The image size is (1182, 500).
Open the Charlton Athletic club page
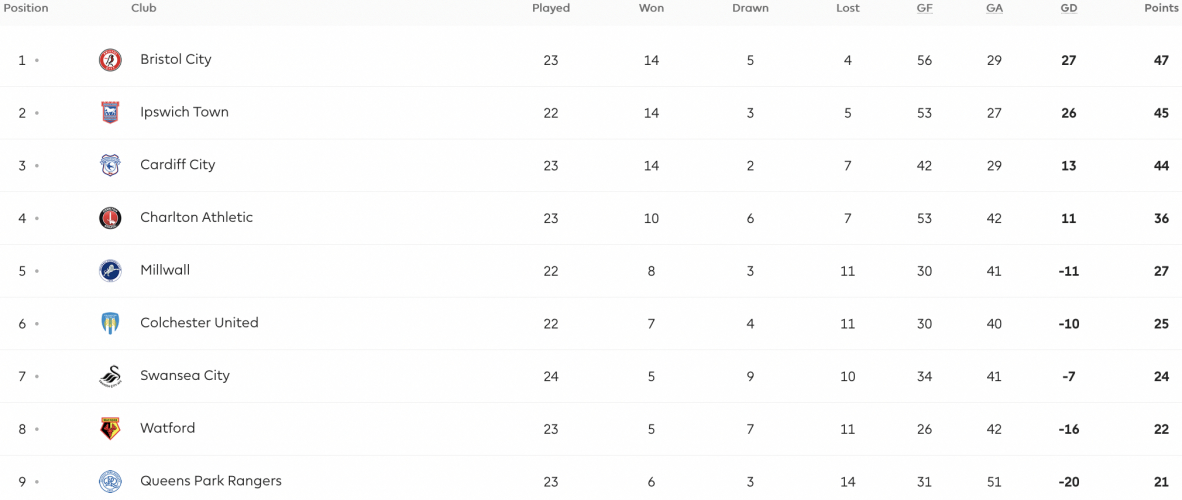point(197,217)
